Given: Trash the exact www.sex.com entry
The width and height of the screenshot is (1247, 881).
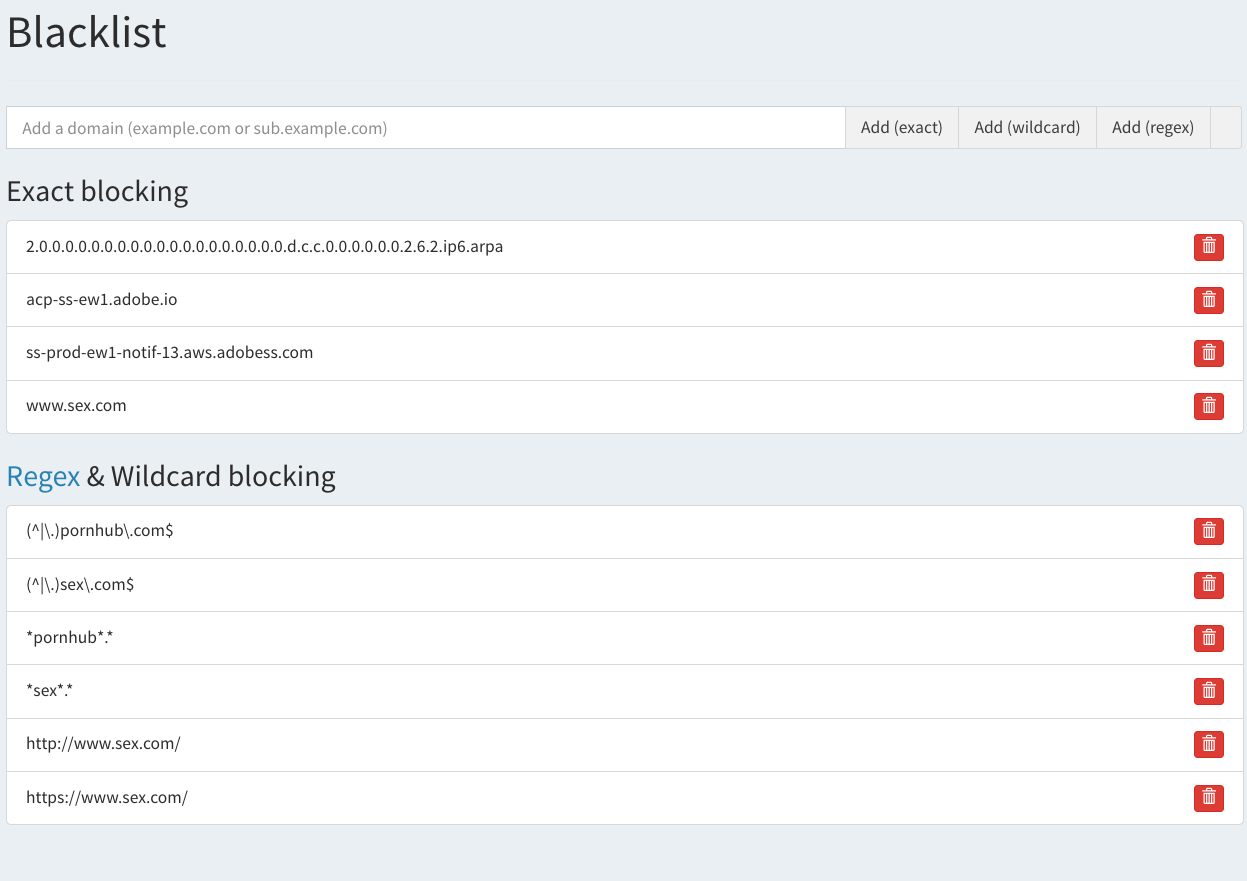Looking at the screenshot, I should [1208, 406].
